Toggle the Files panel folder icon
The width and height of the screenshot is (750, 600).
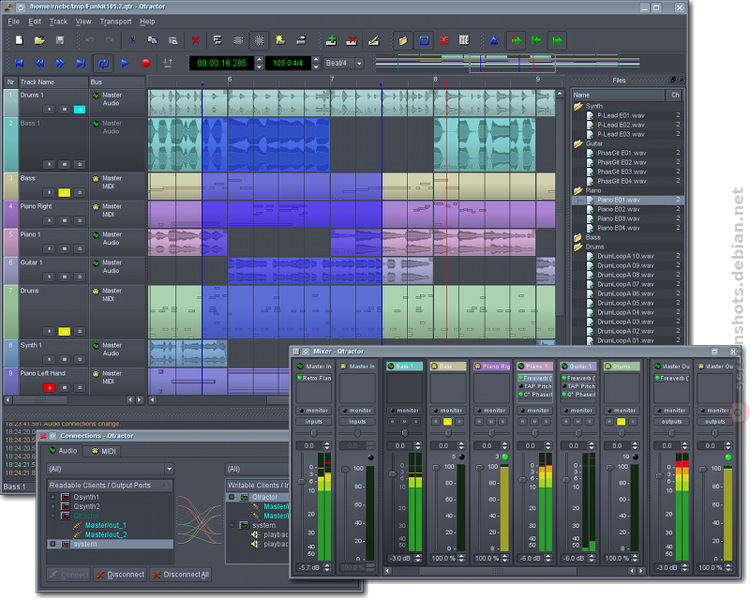point(403,41)
